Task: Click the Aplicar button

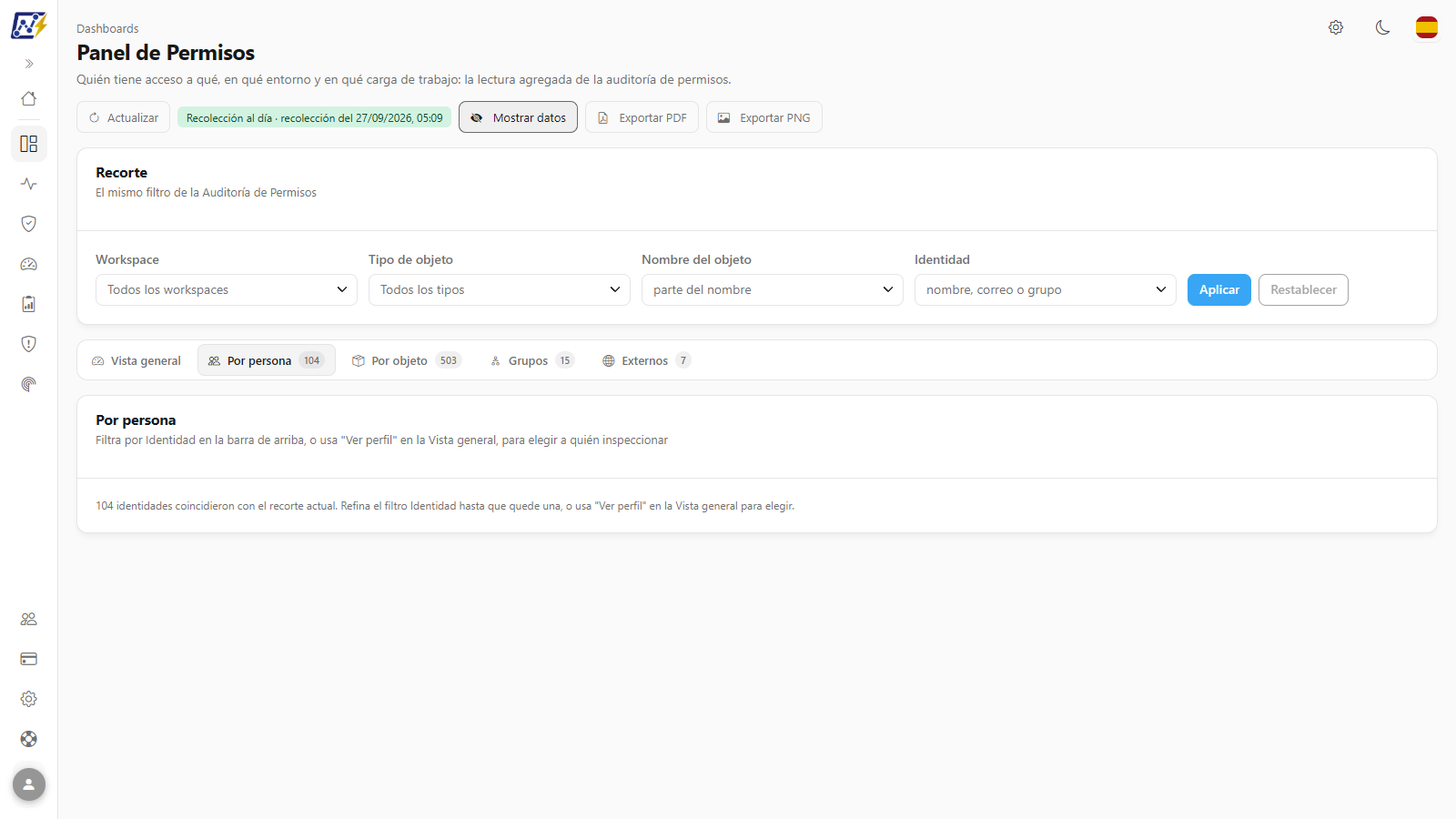Action: click(x=1219, y=289)
